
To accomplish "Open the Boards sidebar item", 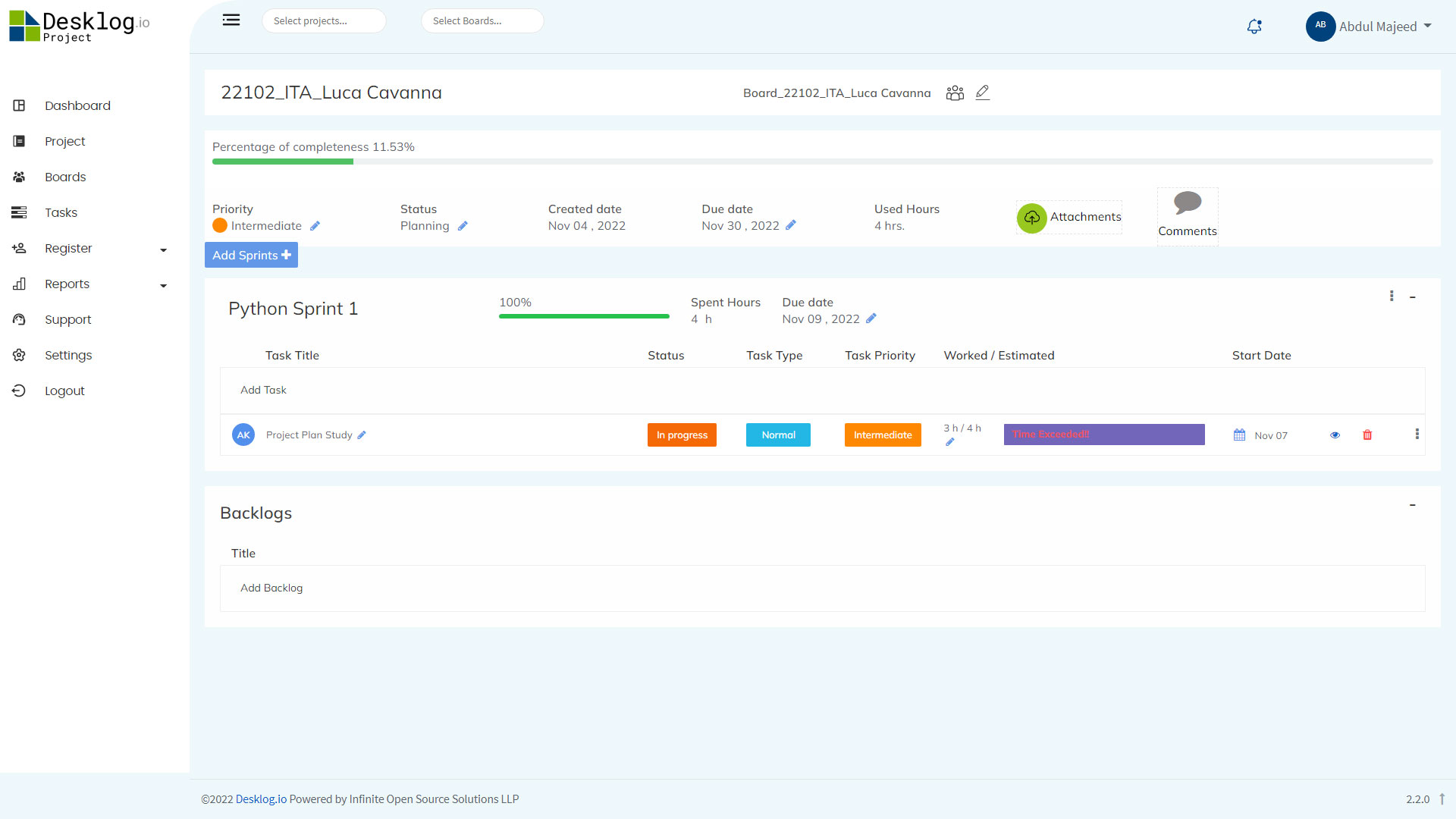I will [x=65, y=177].
